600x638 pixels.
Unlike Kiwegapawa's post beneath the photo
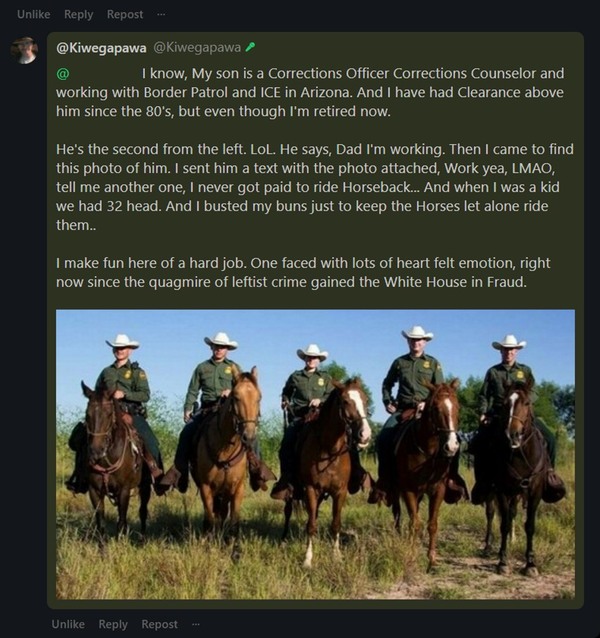tap(68, 624)
